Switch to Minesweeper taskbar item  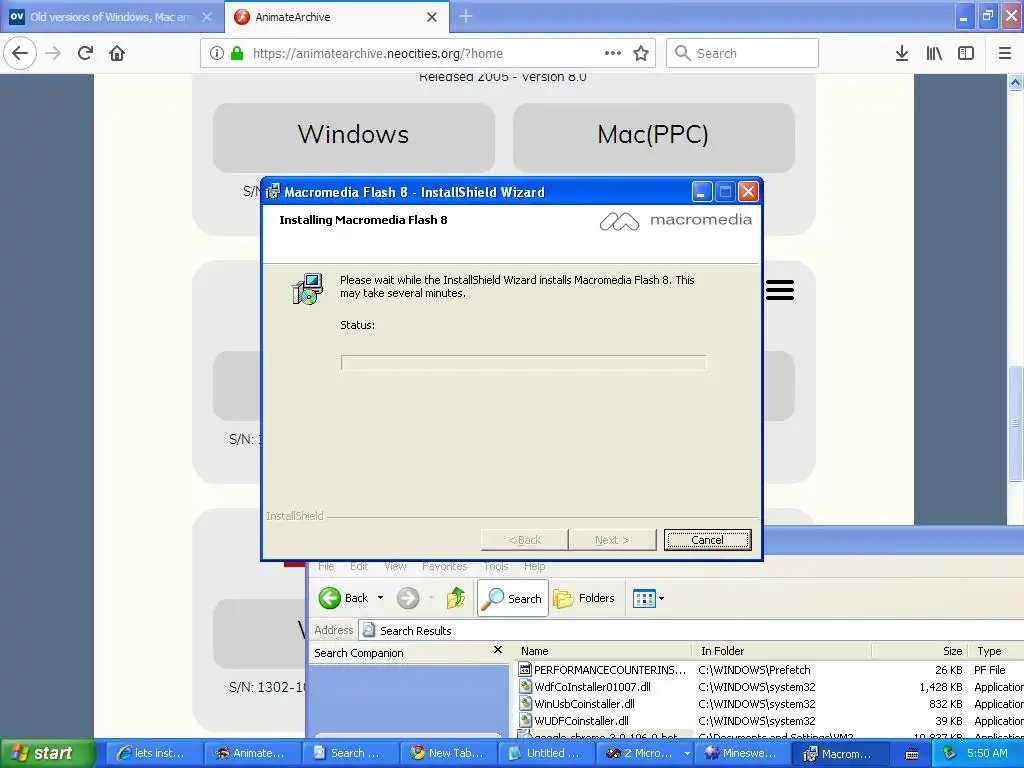coord(741,753)
